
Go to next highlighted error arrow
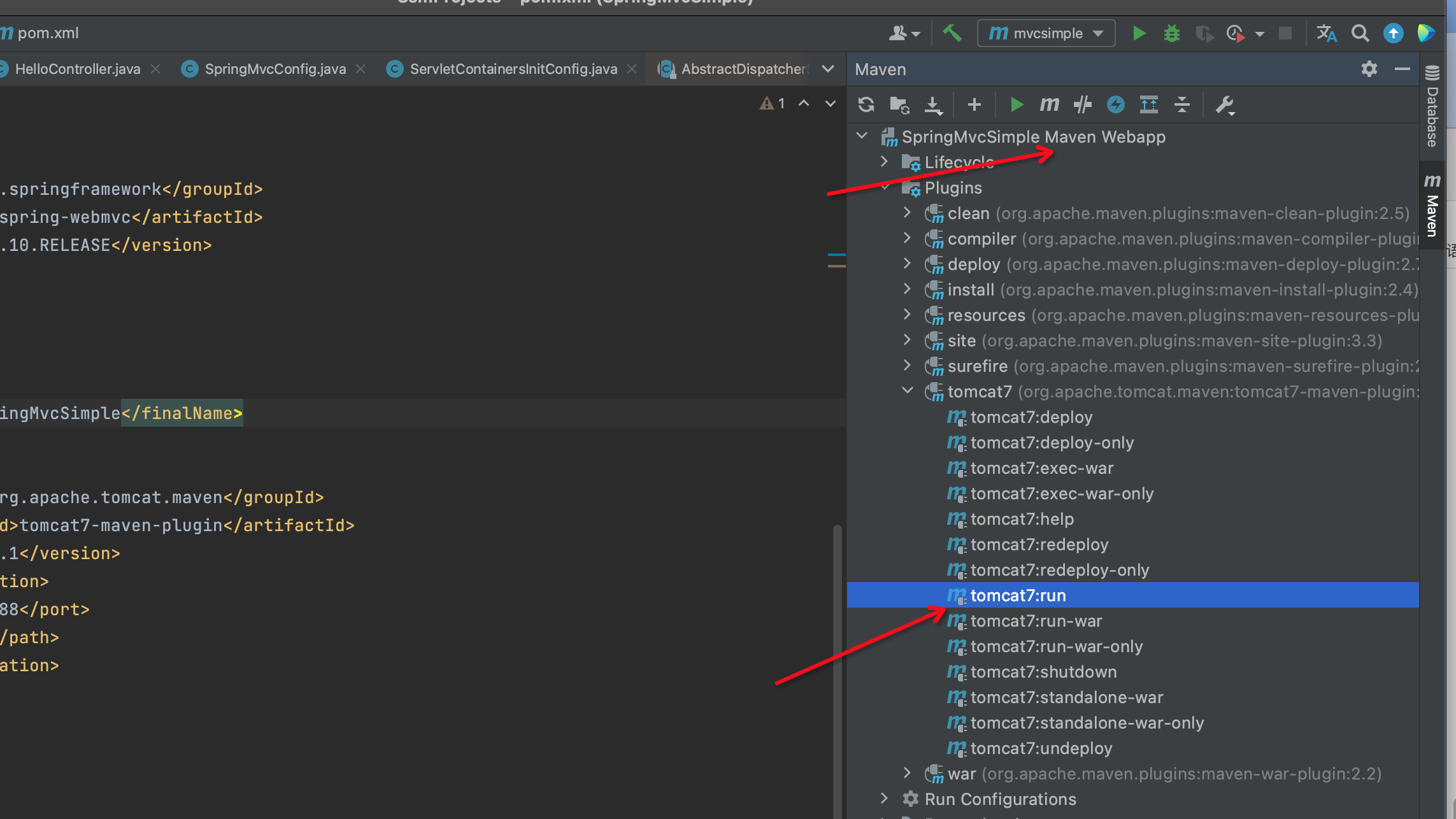pyautogui.click(x=830, y=103)
